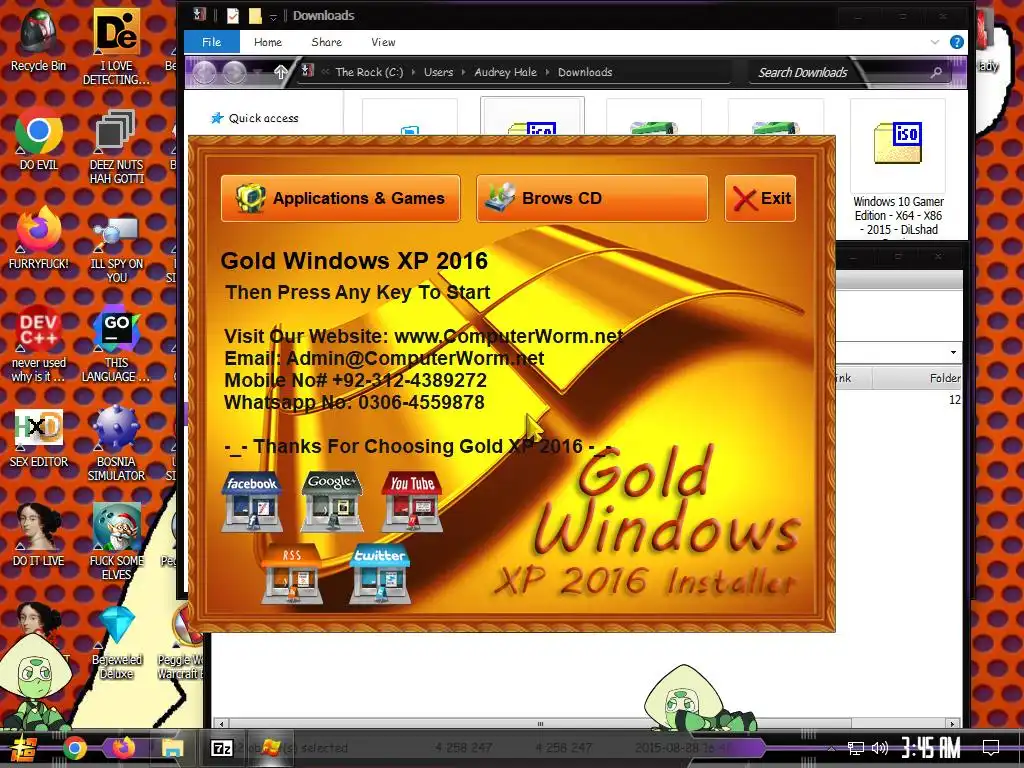1024x768 pixels.
Task: Select the FUCK SOME ELVES icon
Action: pyautogui.click(x=116, y=542)
